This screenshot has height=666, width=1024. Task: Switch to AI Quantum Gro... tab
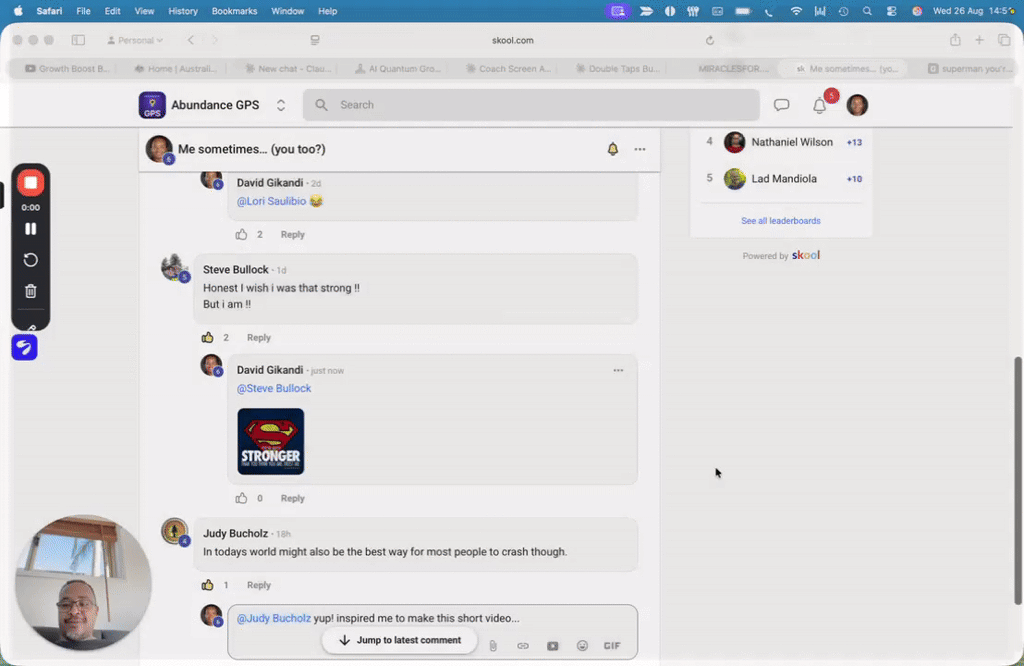coord(398,69)
